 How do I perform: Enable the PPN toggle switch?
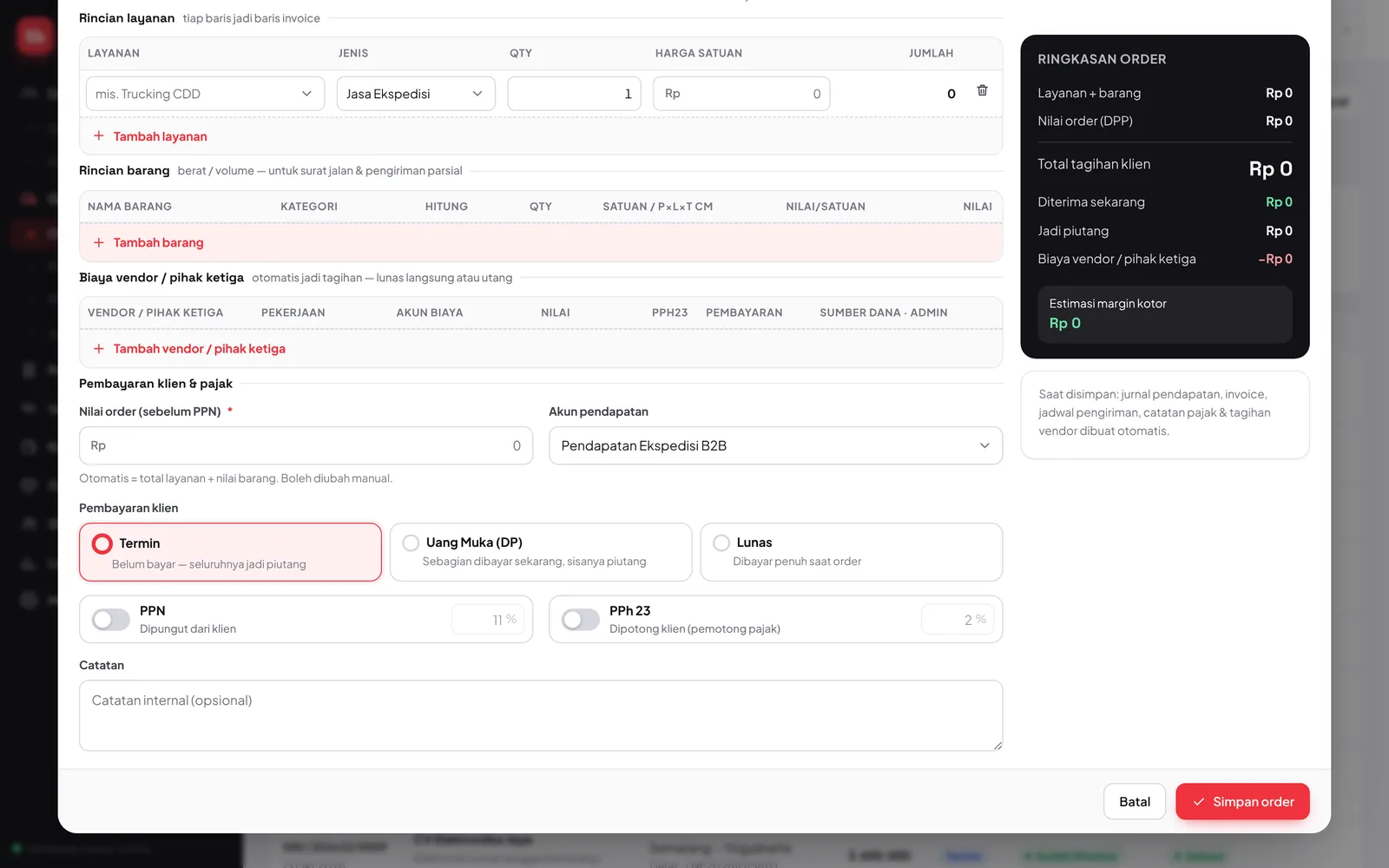click(x=111, y=619)
